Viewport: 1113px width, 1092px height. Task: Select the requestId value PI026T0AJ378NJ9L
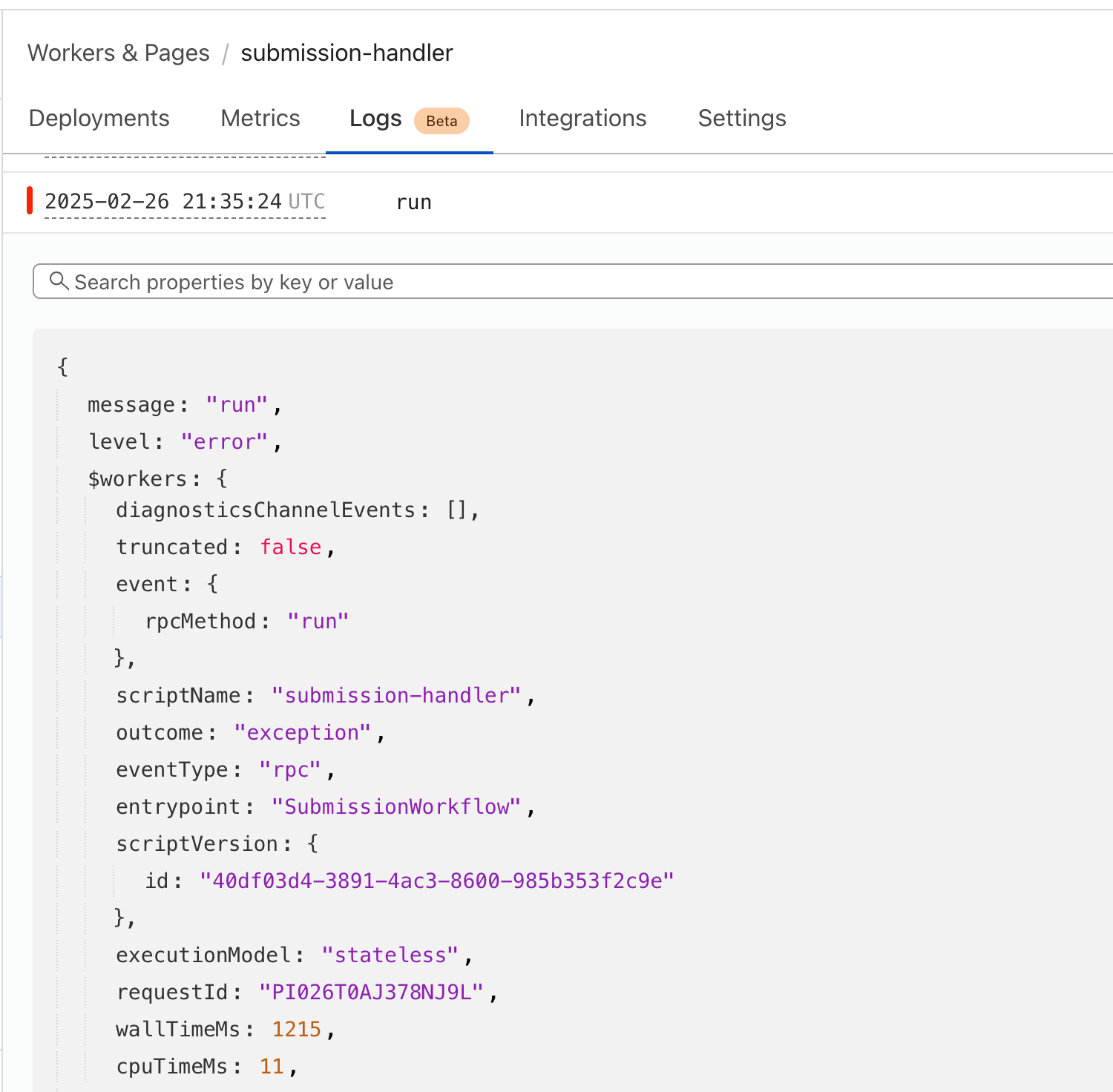tap(371, 993)
